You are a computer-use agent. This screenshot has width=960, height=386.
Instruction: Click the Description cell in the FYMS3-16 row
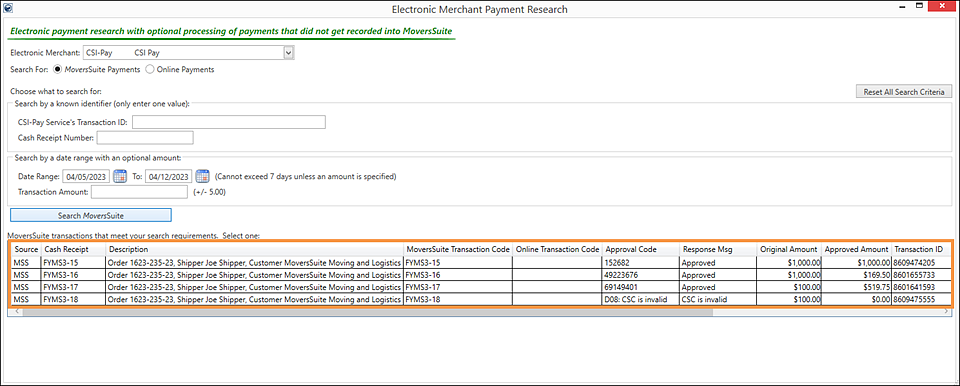(255, 274)
